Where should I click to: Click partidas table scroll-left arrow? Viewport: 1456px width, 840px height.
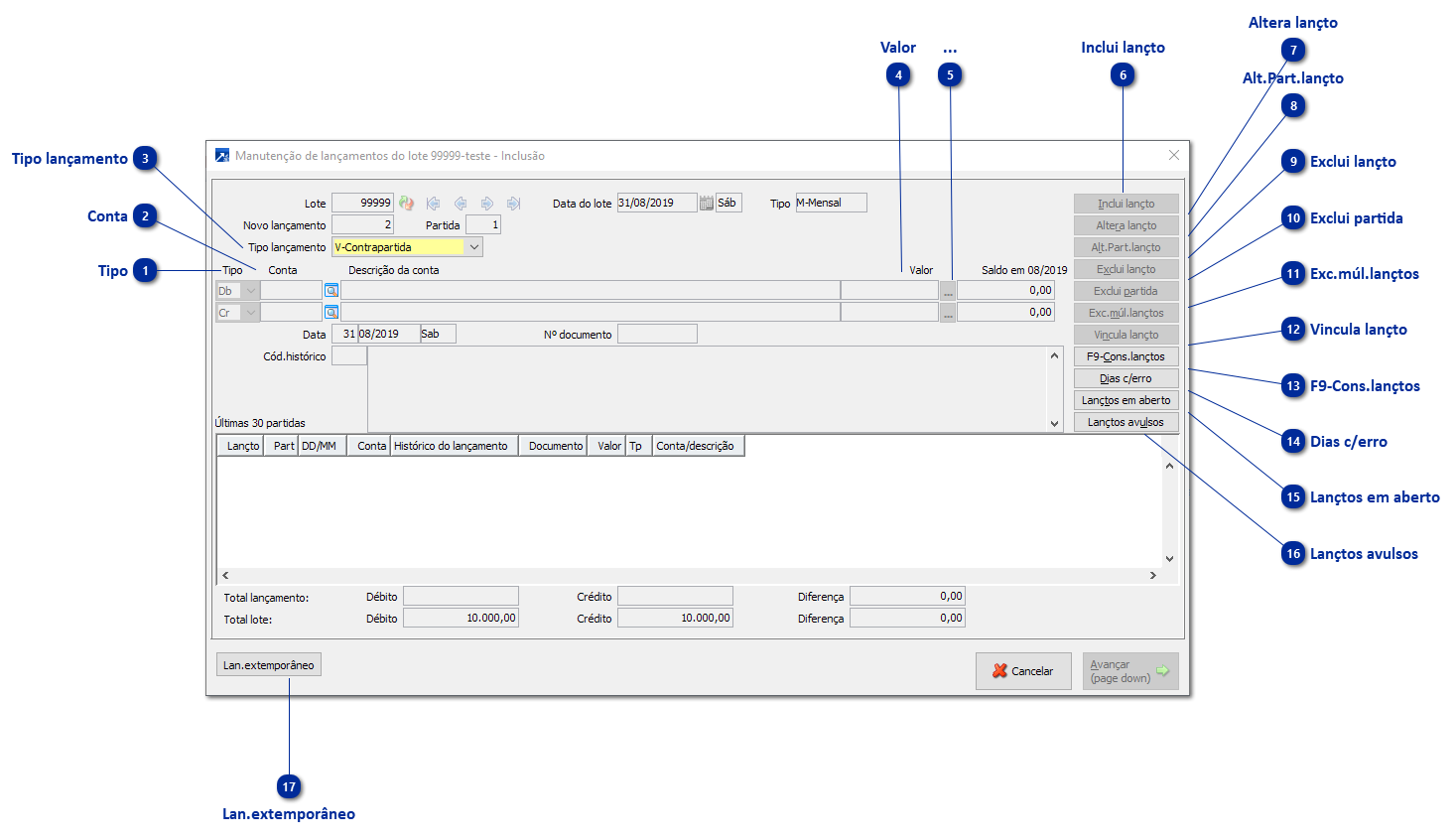tap(225, 575)
